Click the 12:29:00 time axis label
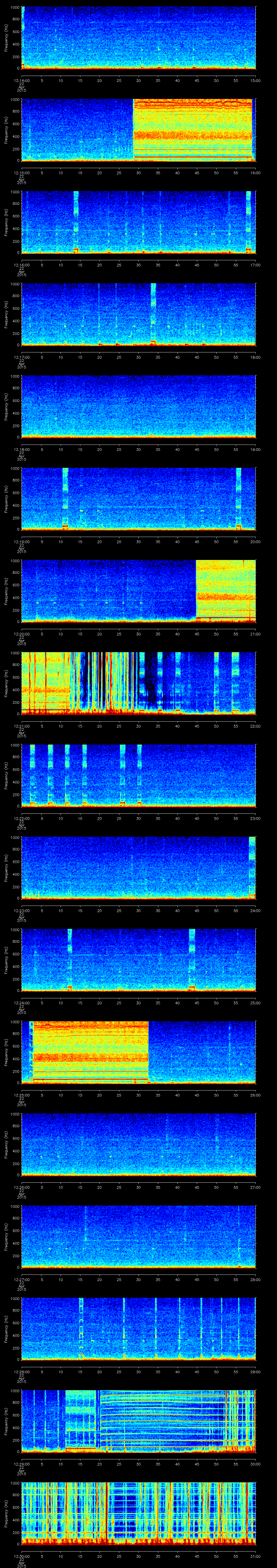The height and width of the screenshot is (1568, 277). coord(22,1464)
